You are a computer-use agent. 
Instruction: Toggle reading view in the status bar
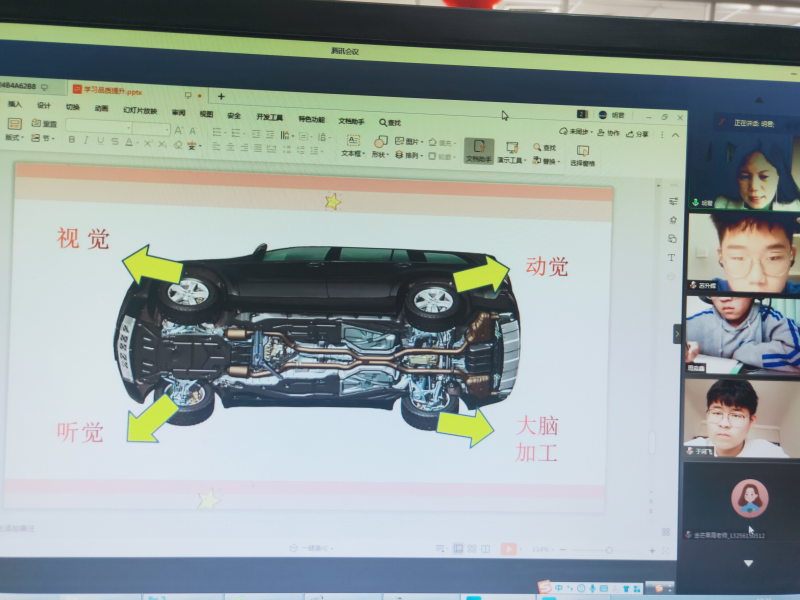tap(485, 548)
